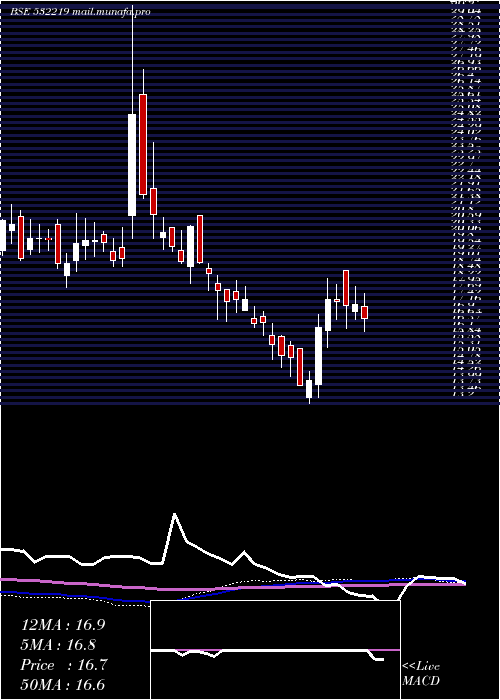500x700 pixels.
Task: Select the rightmost red candlestick
Action: 365,312
